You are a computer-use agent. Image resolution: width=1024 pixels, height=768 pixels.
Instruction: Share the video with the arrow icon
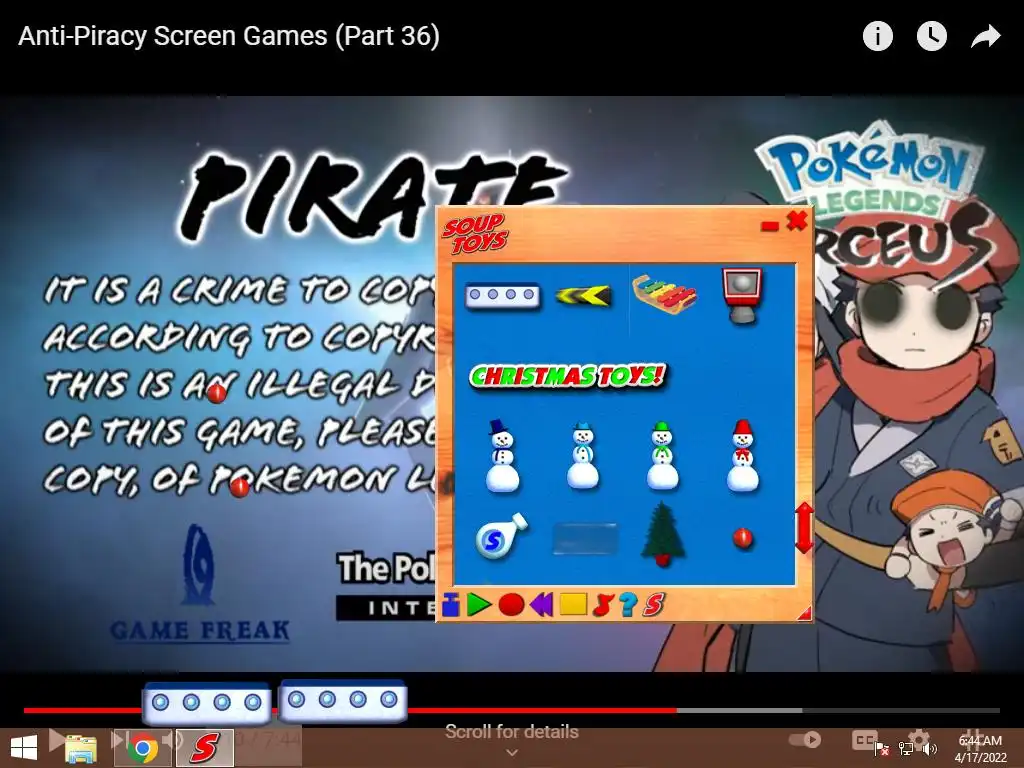pyautogui.click(x=985, y=36)
